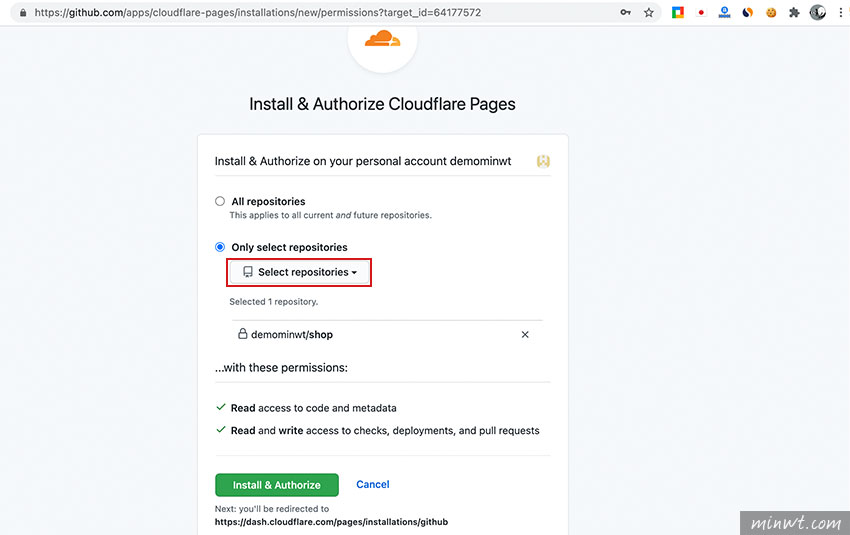Open the colorful square browser extension

click(x=678, y=12)
